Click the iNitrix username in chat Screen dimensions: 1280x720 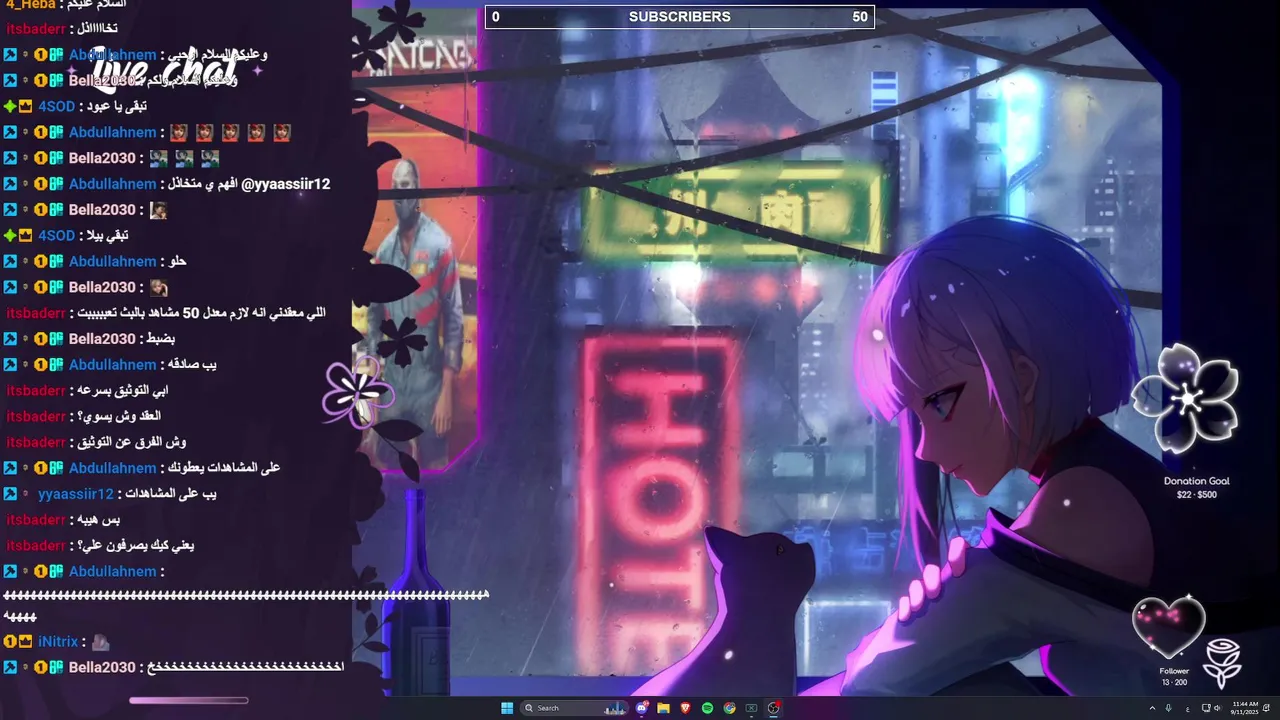click(58, 642)
